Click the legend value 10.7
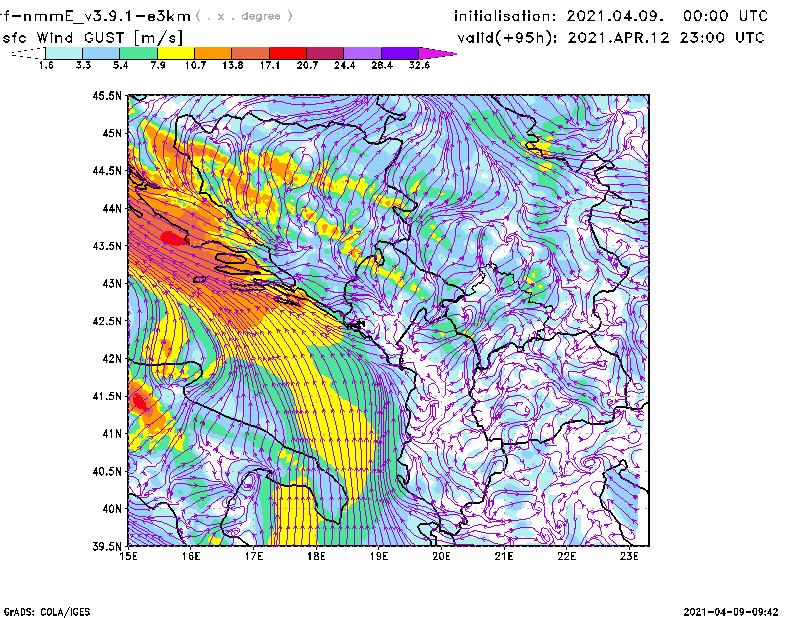This screenshot has width=800, height=618. click(x=195, y=65)
